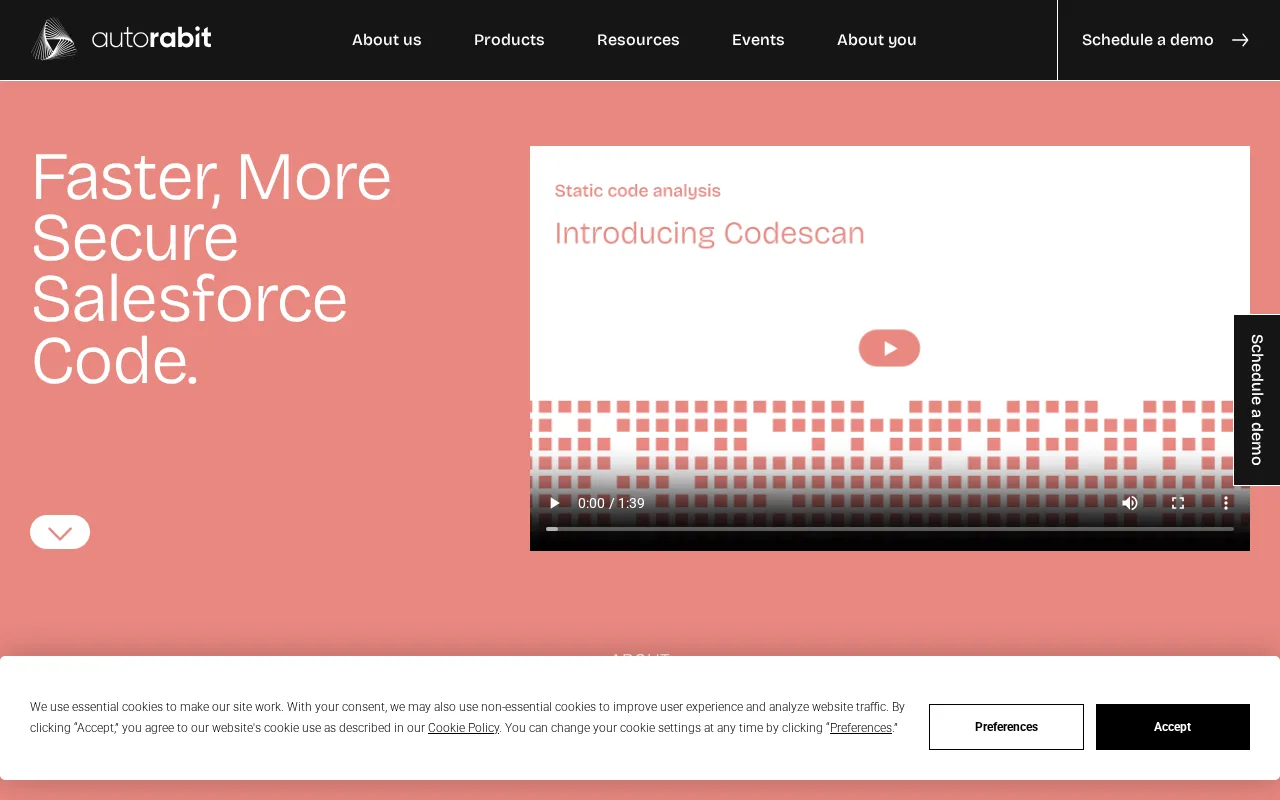The image size is (1280, 800).
Task: Mute the video with the speaker icon
Action: [1130, 503]
